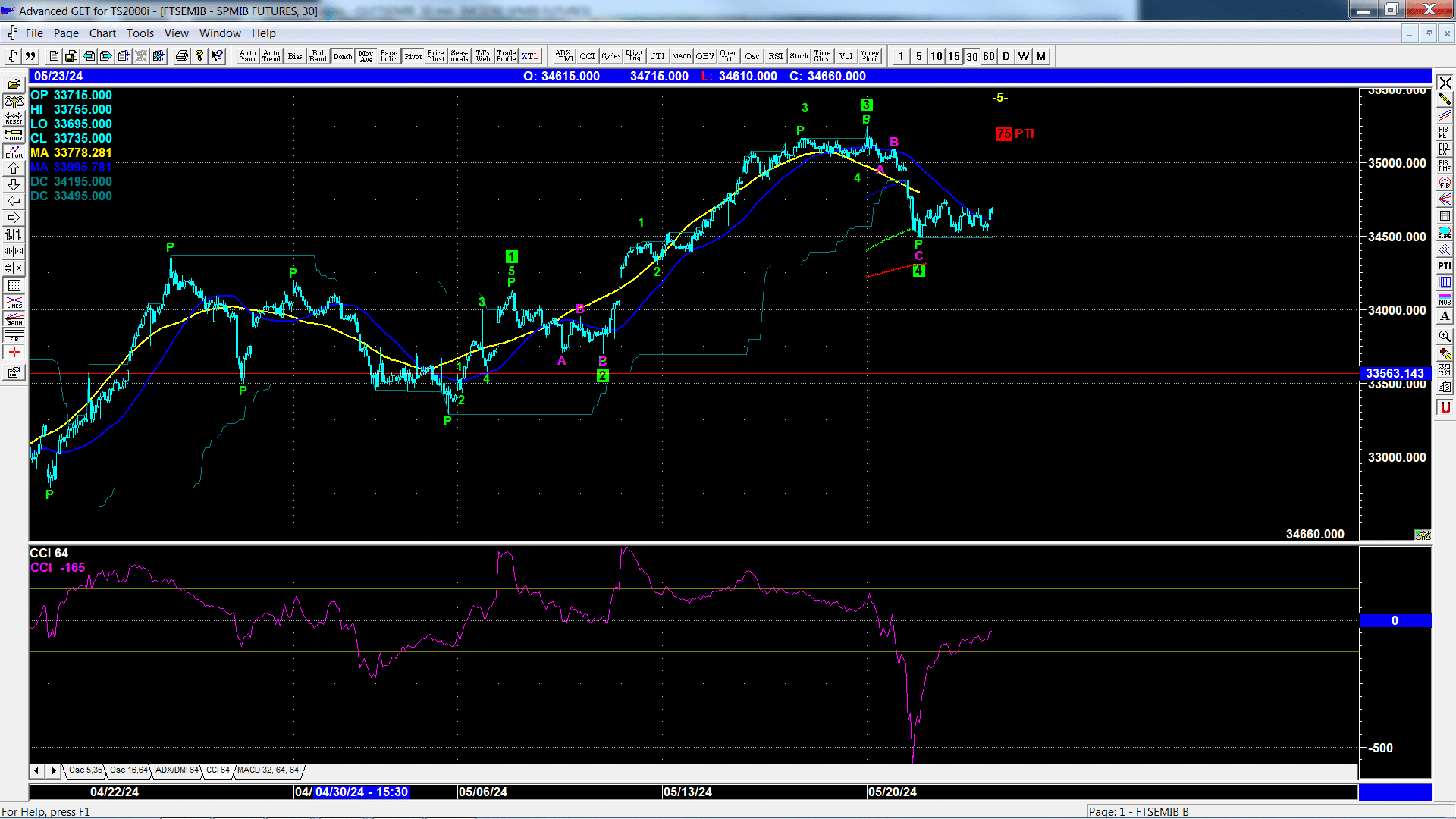Toggle Auto Gann study
Viewport: 1456px width, 819px height.
tap(248, 56)
